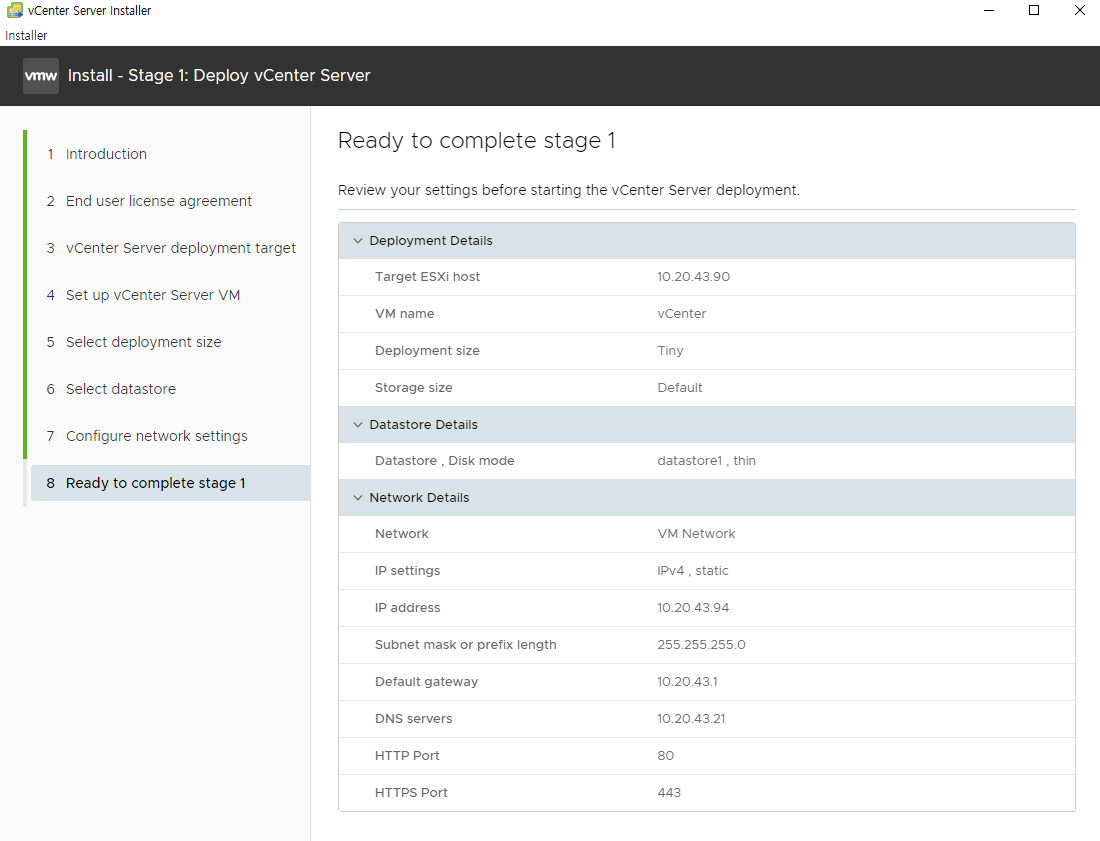Open the Installer menu
Image resolution: width=1100 pixels, height=841 pixels.
tap(26, 36)
